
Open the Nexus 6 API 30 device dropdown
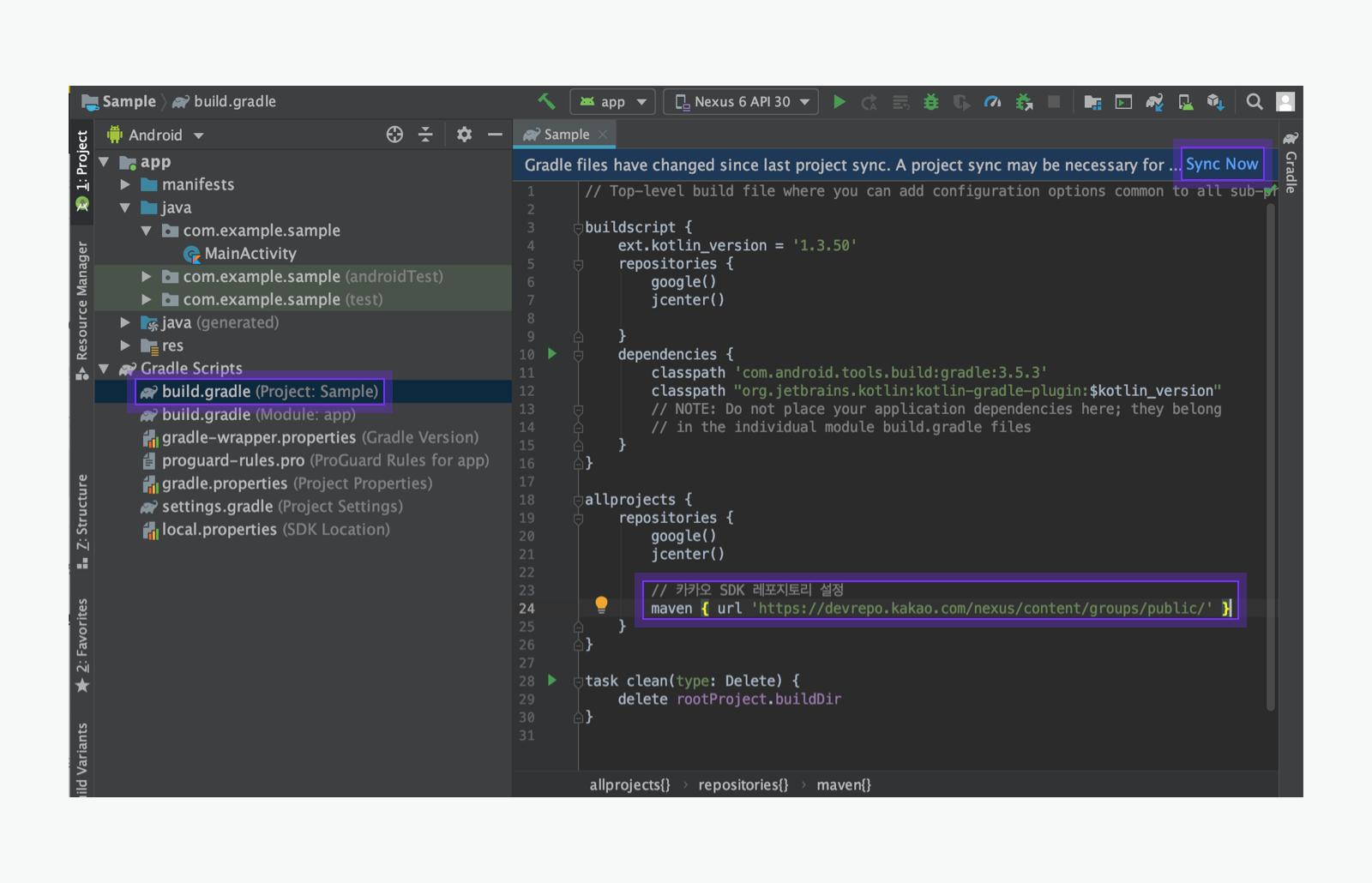(742, 102)
